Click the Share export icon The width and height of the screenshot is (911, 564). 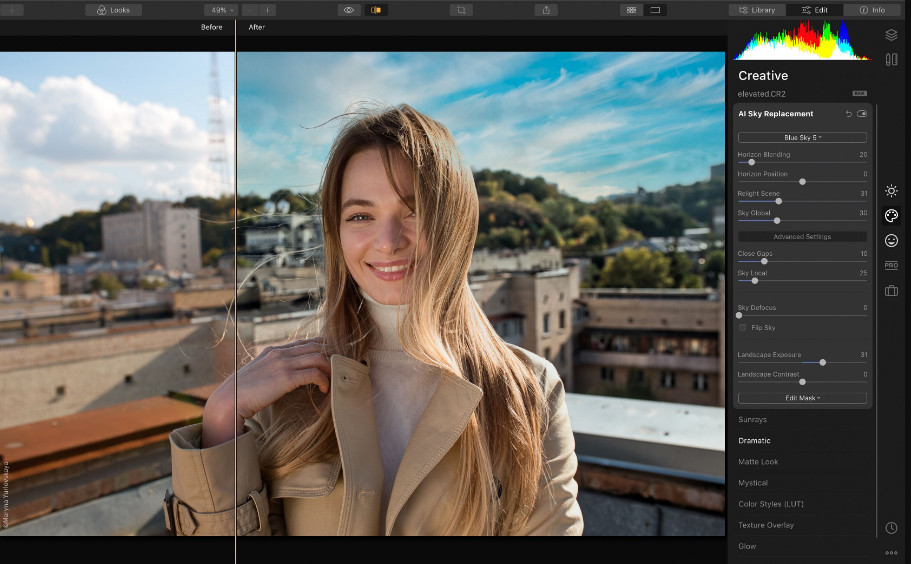pyautogui.click(x=546, y=10)
